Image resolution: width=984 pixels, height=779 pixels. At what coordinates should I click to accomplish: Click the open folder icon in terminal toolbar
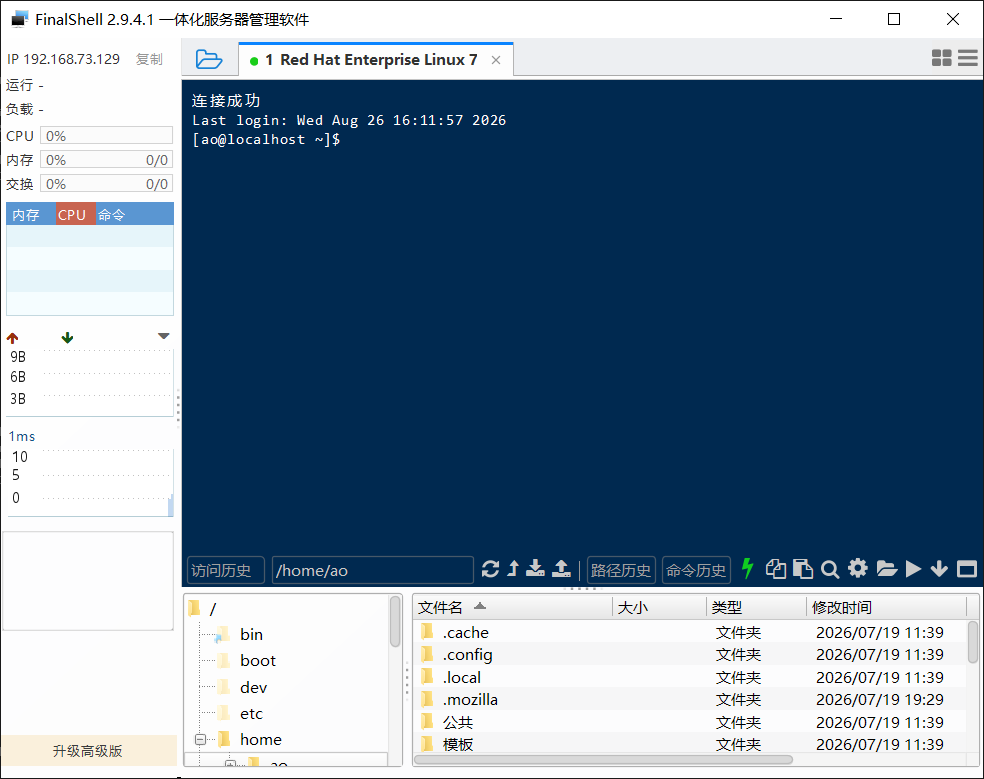887,569
